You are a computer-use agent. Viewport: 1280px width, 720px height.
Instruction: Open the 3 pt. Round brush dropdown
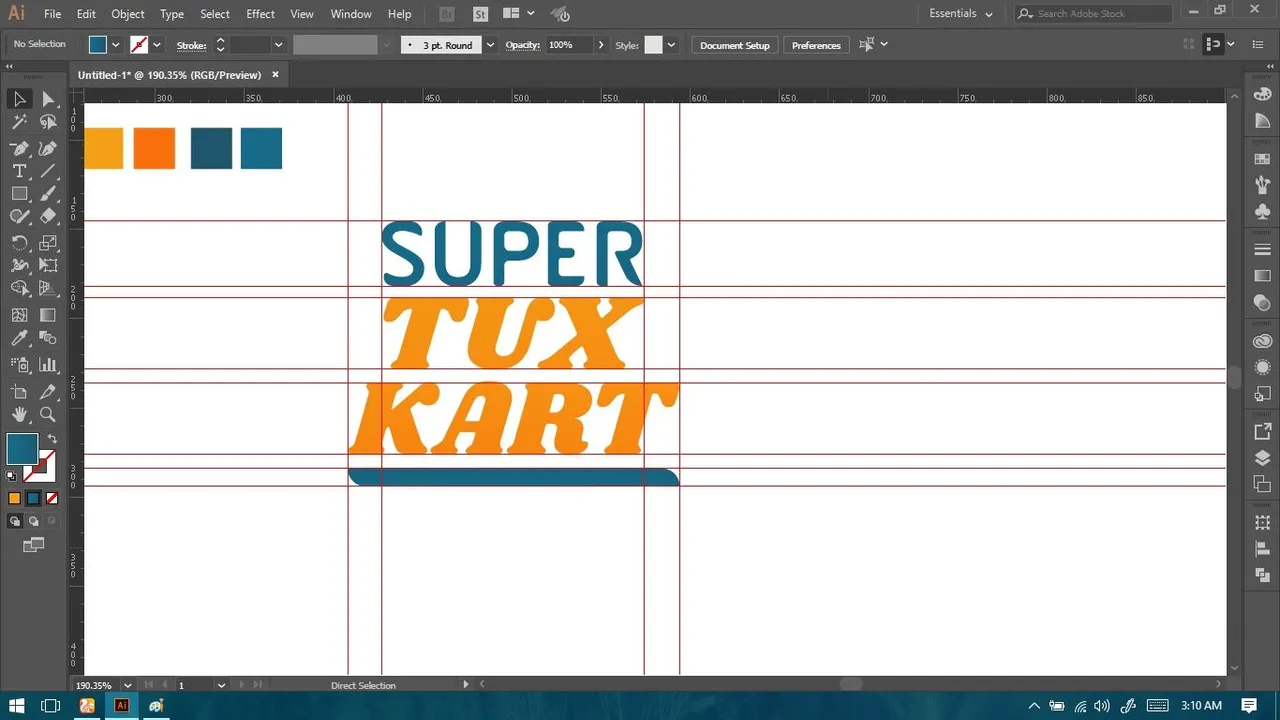[490, 45]
